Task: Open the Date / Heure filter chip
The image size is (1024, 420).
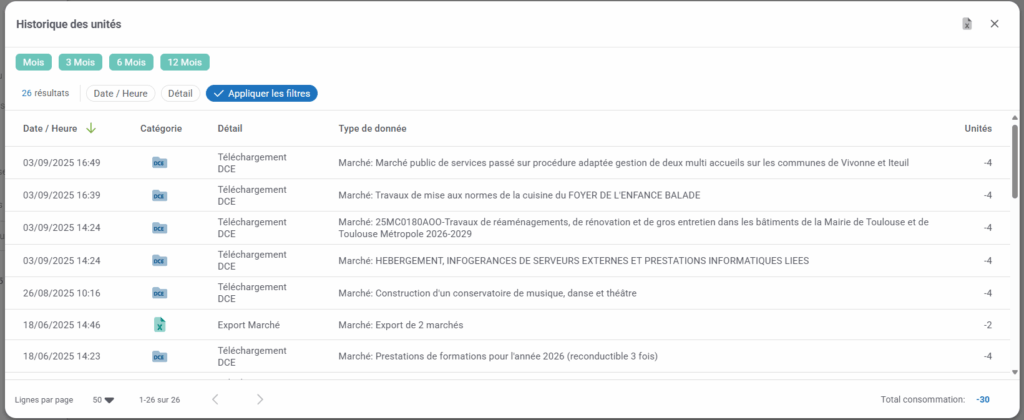Action: tap(120, 93)
